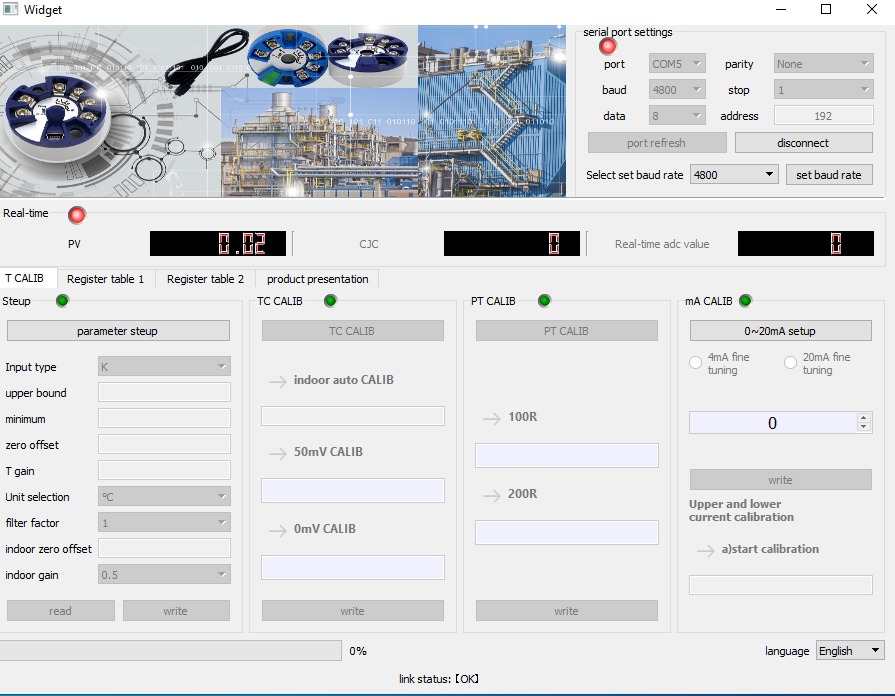895x696 pixels.
Task: Click the indoor zero offset input field
Action: 164,548
